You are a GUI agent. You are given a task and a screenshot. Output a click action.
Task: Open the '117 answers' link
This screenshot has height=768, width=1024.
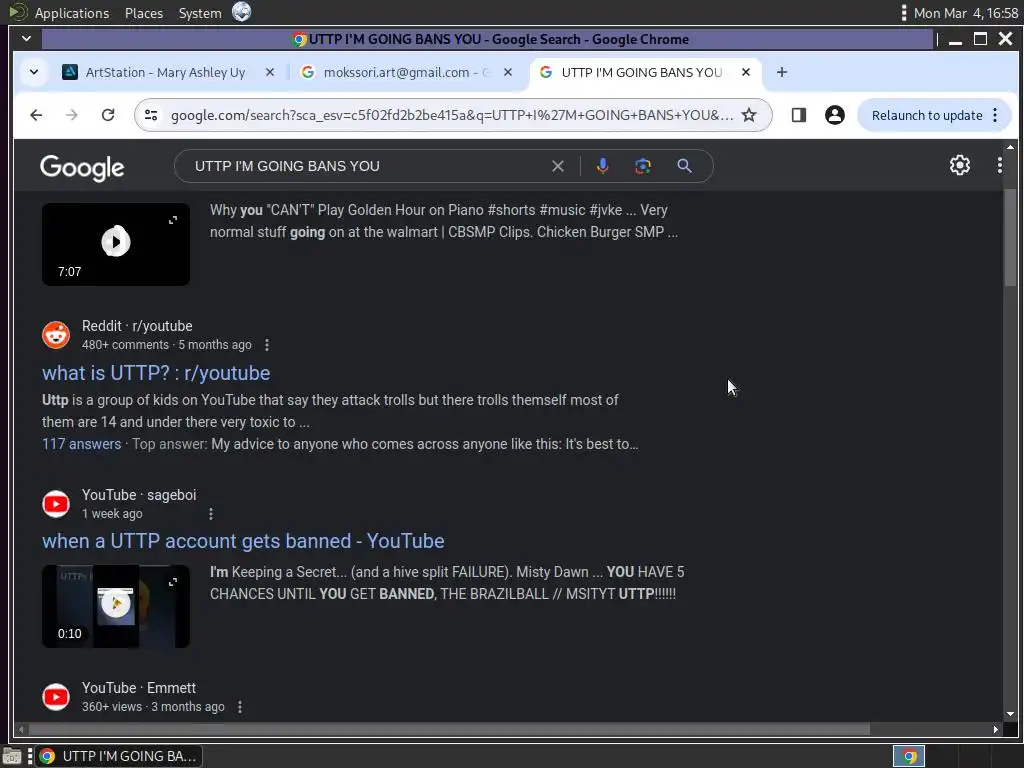pos(82,444)
